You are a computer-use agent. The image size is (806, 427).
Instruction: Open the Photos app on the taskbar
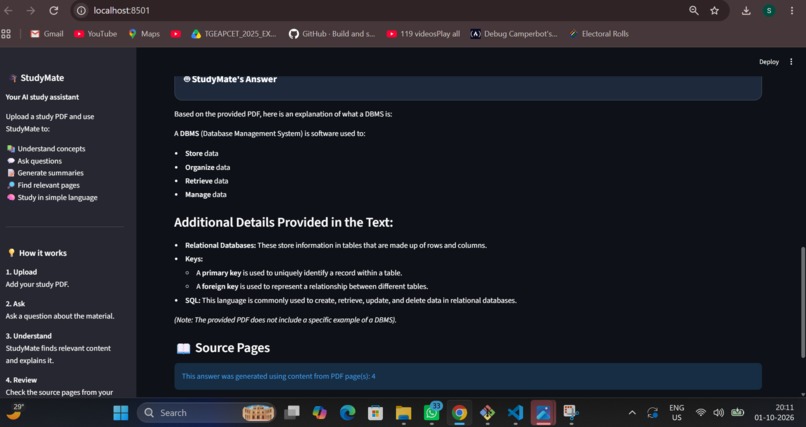pyautogui.click(x=543, y=413)
